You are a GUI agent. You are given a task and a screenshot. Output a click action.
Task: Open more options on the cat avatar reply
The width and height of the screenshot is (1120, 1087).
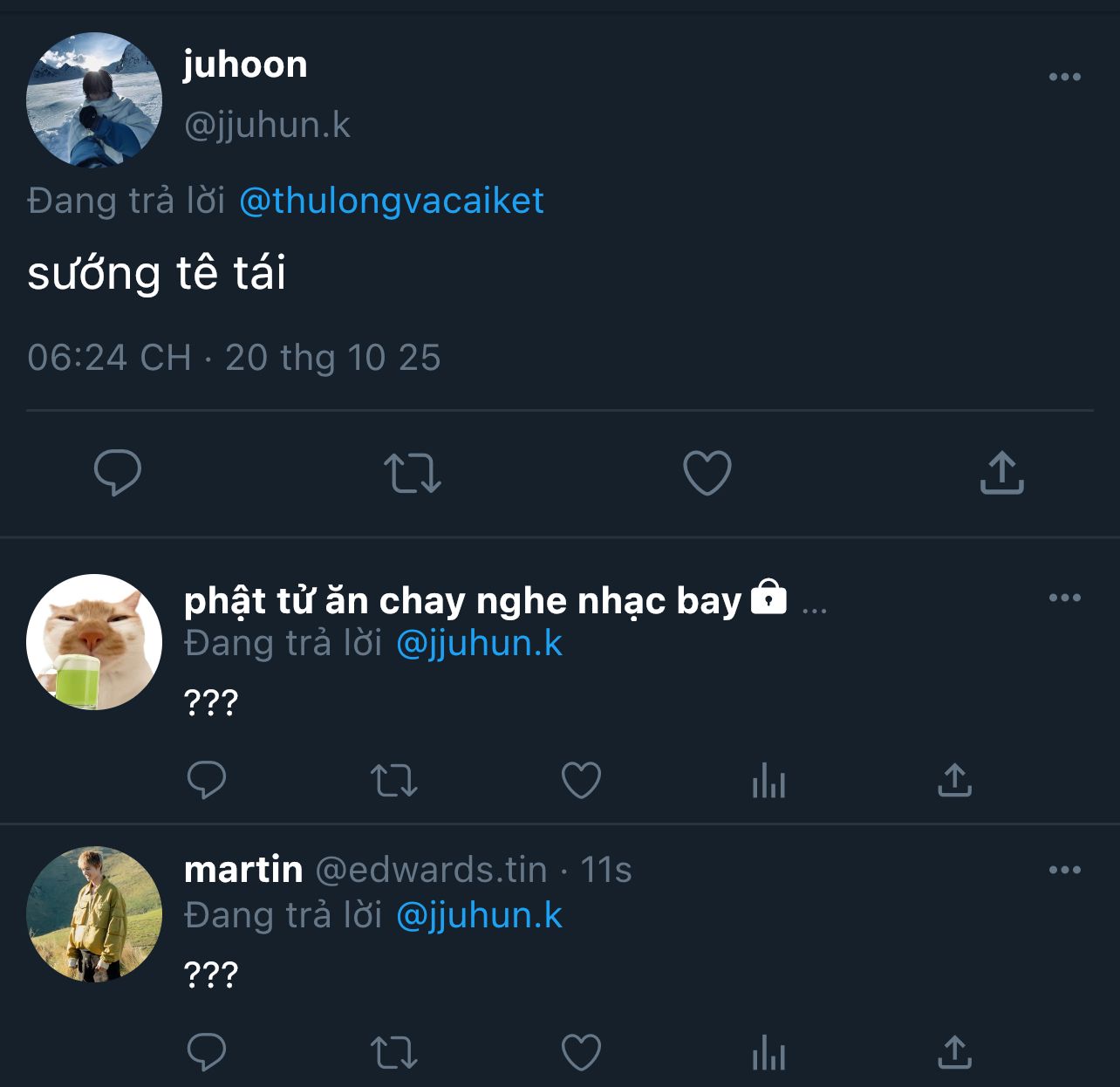[x=1064, y=598]
